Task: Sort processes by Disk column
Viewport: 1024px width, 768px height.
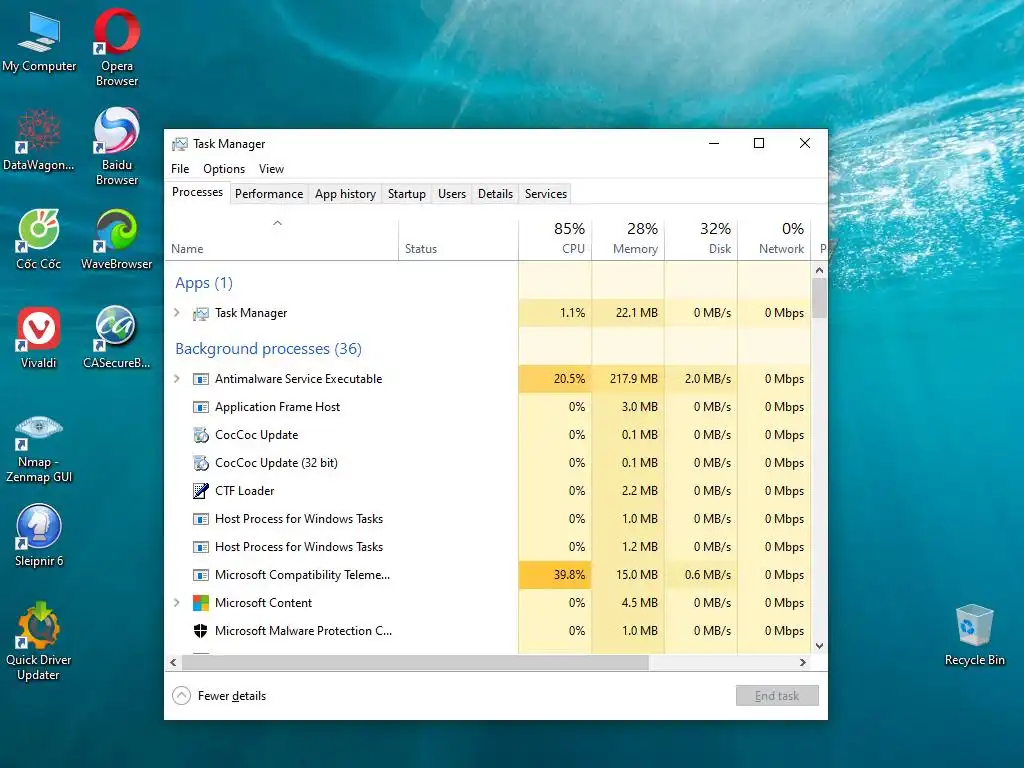Action: click(x=701, y=240)
